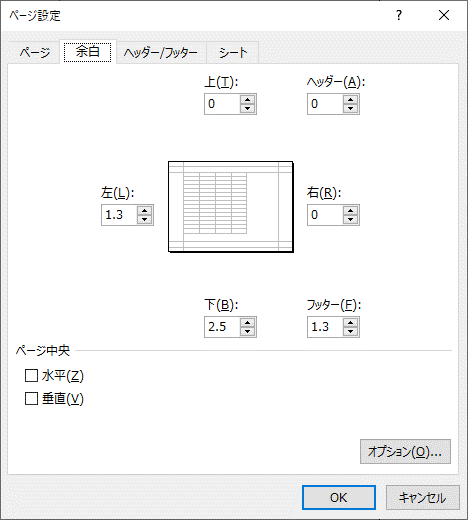Decrease the ヘッダー(A) header margin
This screenshot has height=520, width=468.
[x=350, y=108]
